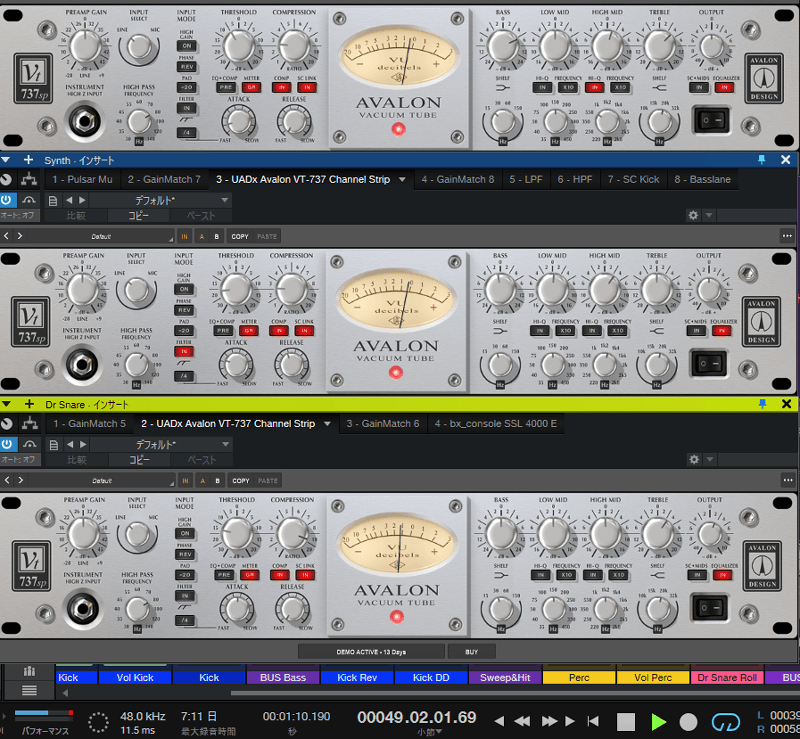Image resolution: width=800 pixels, height=739 pixels.
Task: Click コピー button in Synth plugin header
Action: point(139,215)
